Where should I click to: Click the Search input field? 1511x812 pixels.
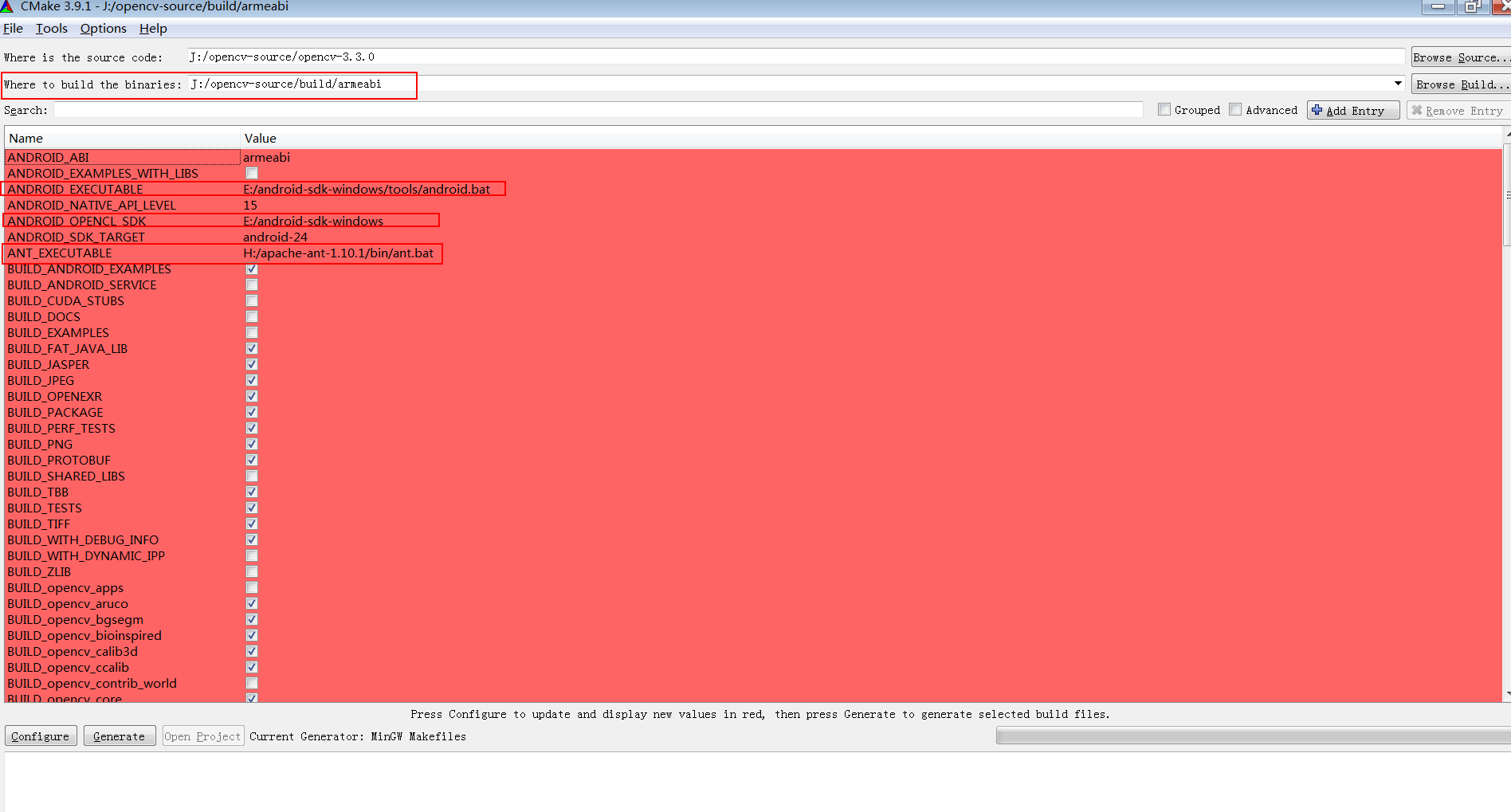pos(599,110)
